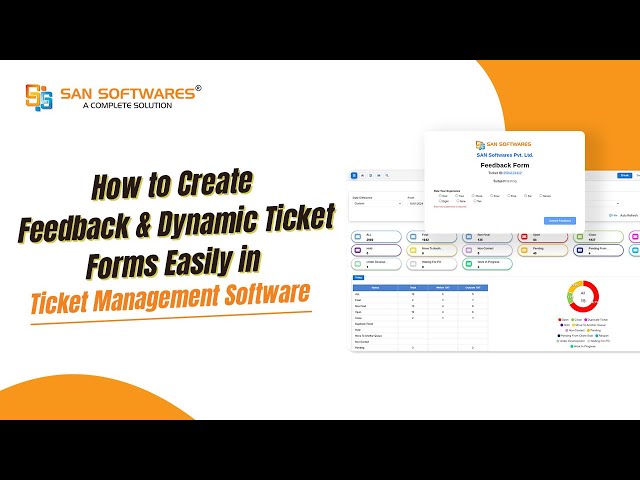Click the Move To Another Queue table row
640x480 pixels.
tap(420, 336)
